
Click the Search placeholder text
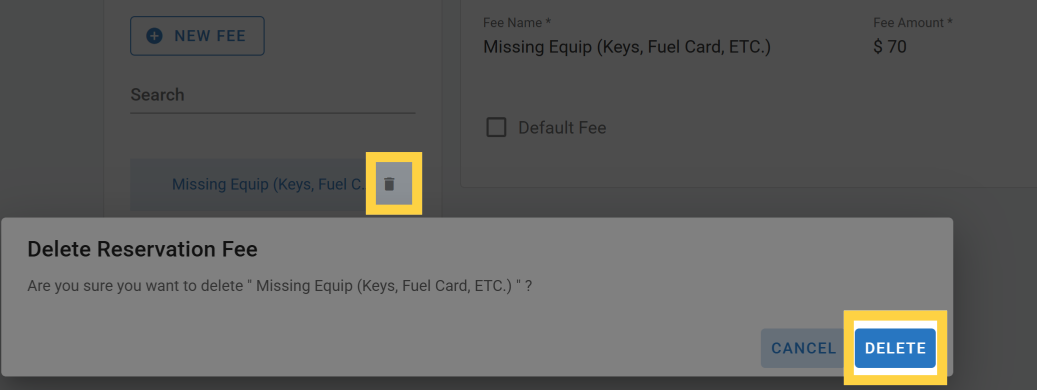(157, 95)
